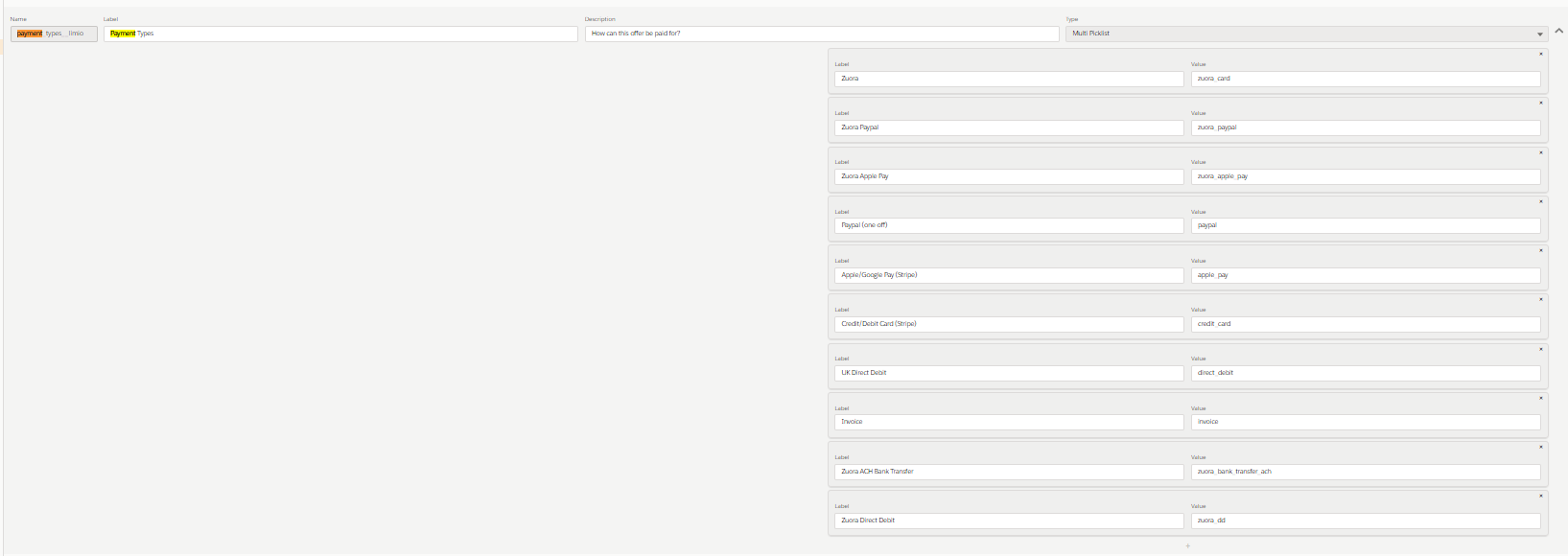
Task: Edit the zuora_card value field
Action: [x=1366, y=79]
